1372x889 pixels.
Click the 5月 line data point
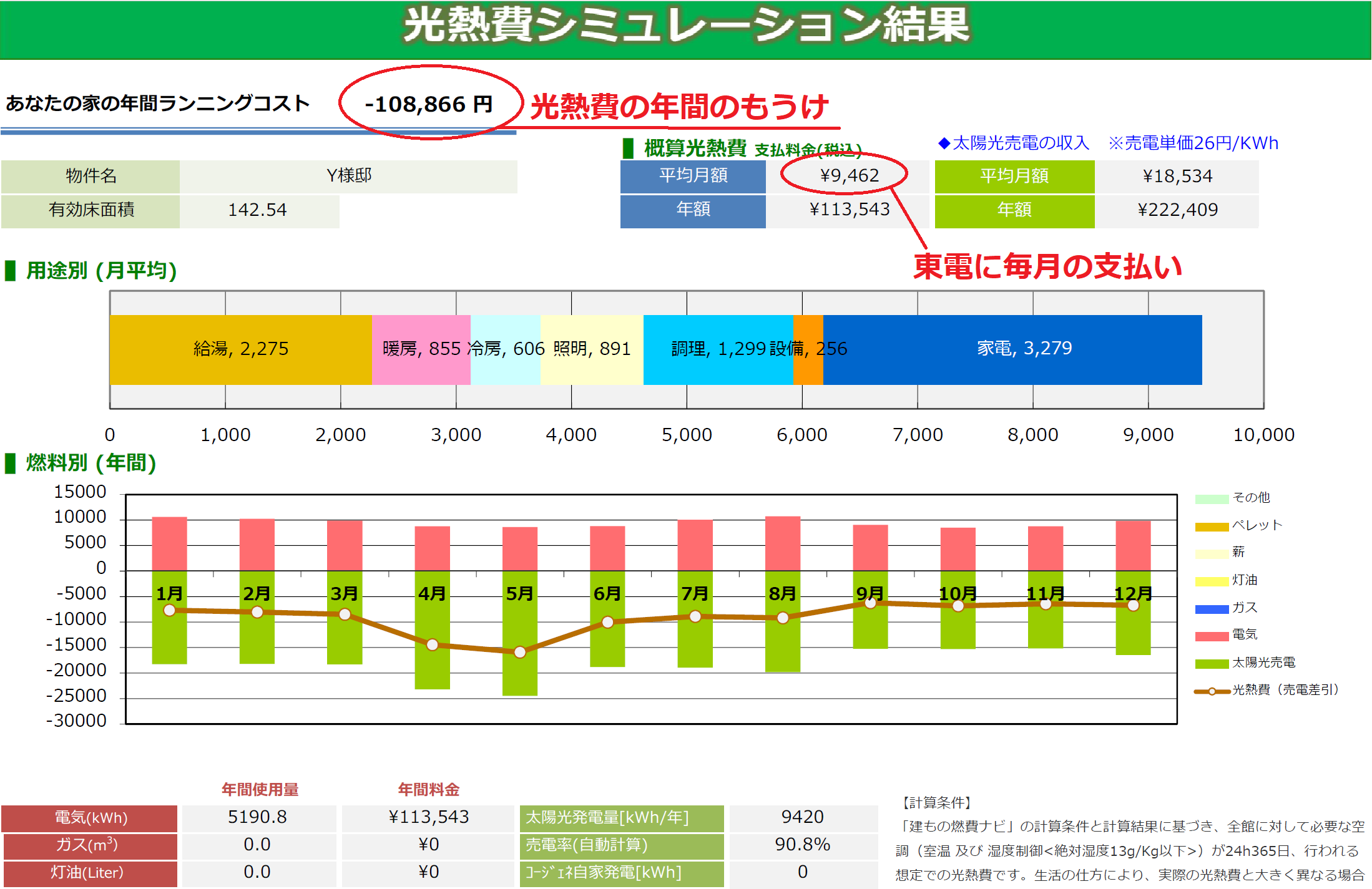[x=520, y=652]
